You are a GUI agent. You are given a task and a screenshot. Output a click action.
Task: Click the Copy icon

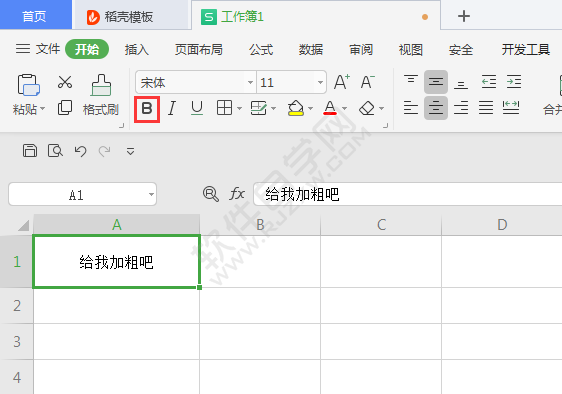[x=65, y=108]
